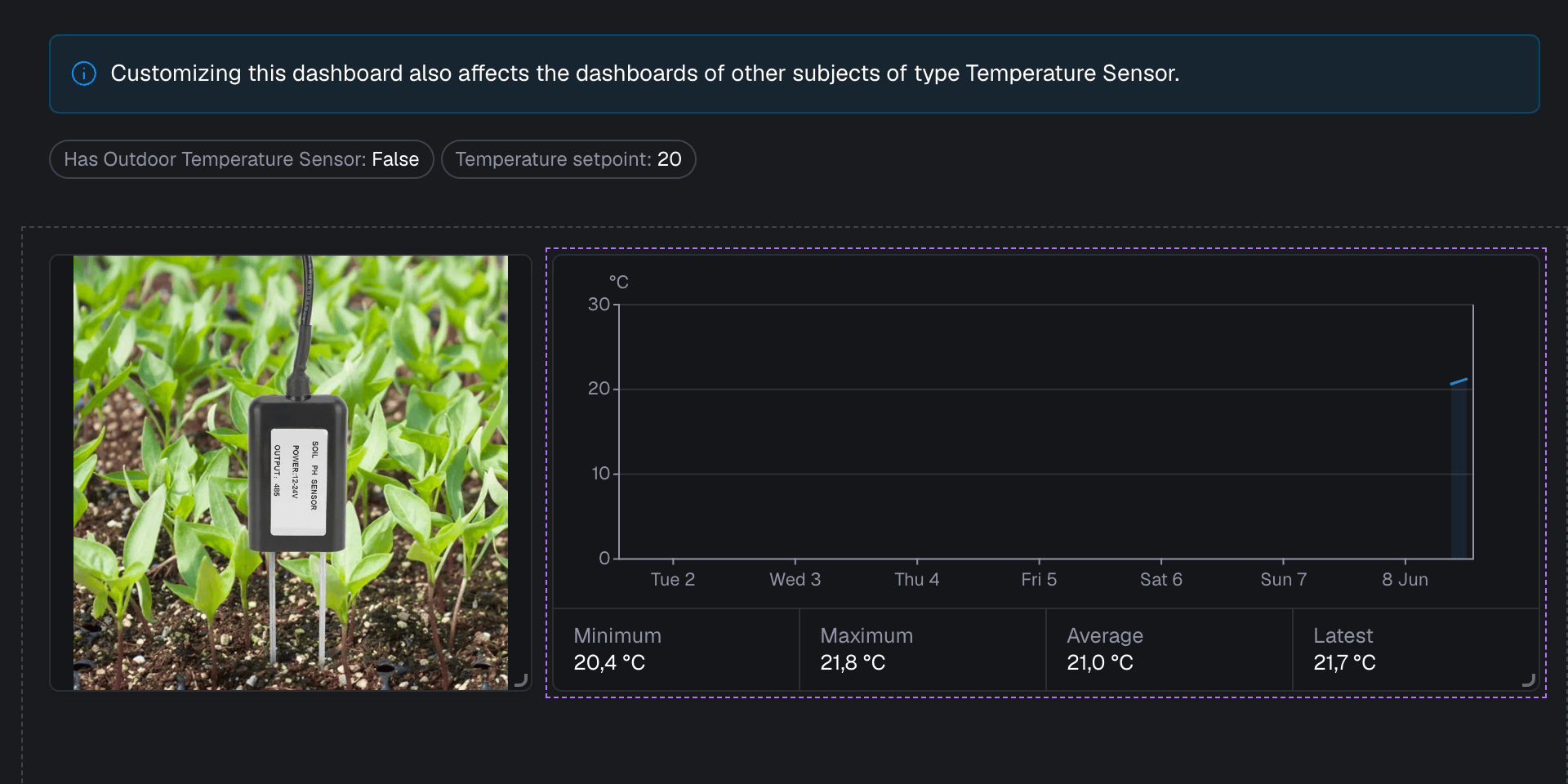Click the Latest 21,7 °C stat
This screenshot has width=1568, height=784.
(1416, 649)
